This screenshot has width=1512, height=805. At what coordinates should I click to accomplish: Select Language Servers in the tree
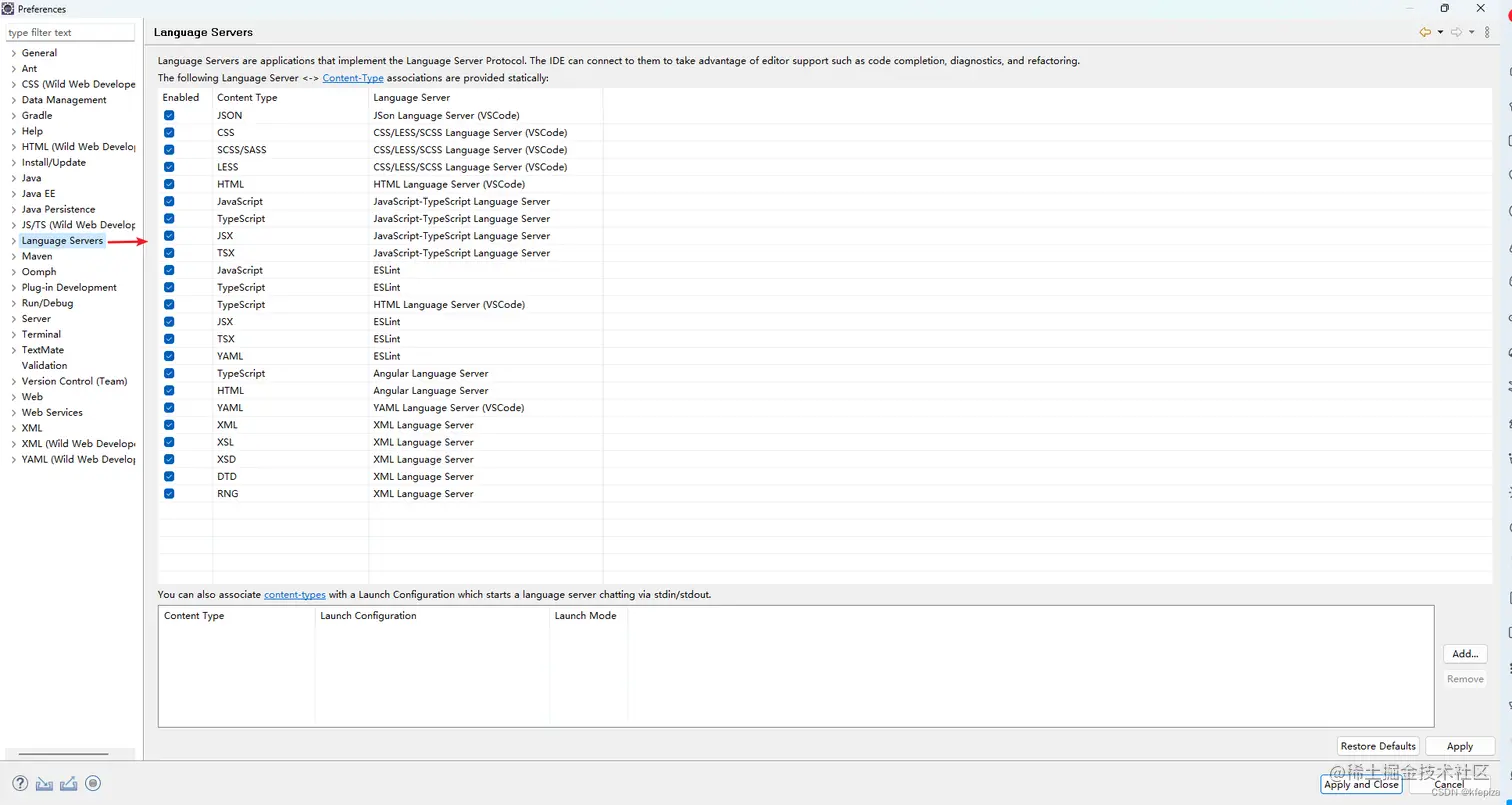coord(62,241)
